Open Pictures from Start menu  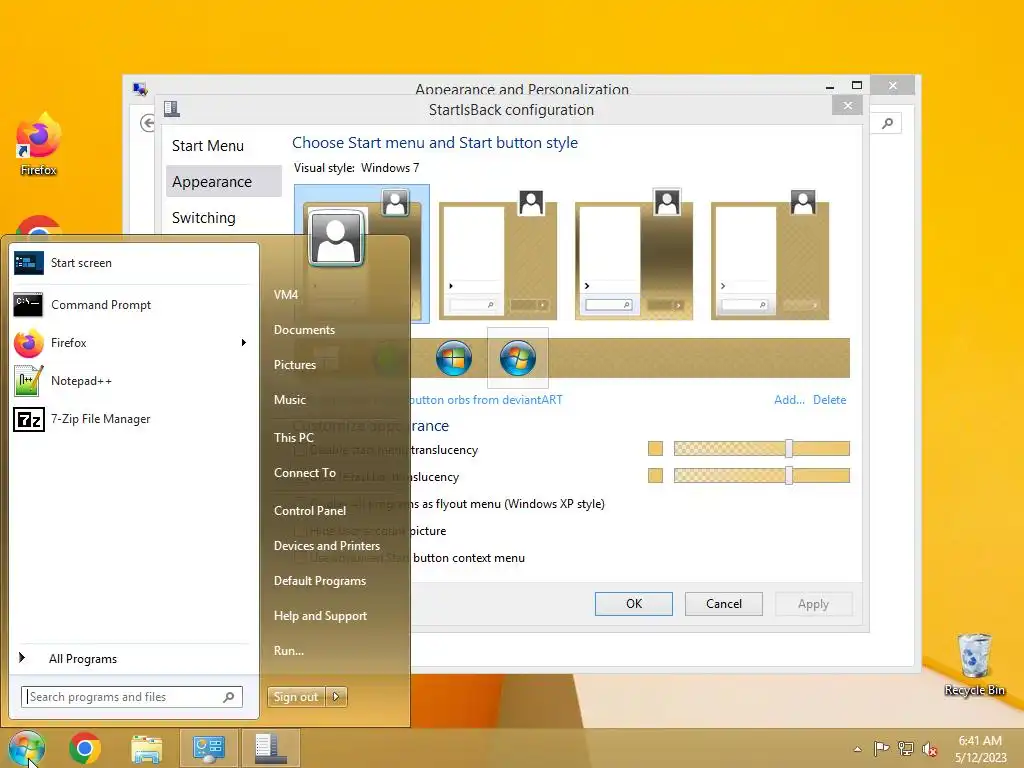click(295, 364)
